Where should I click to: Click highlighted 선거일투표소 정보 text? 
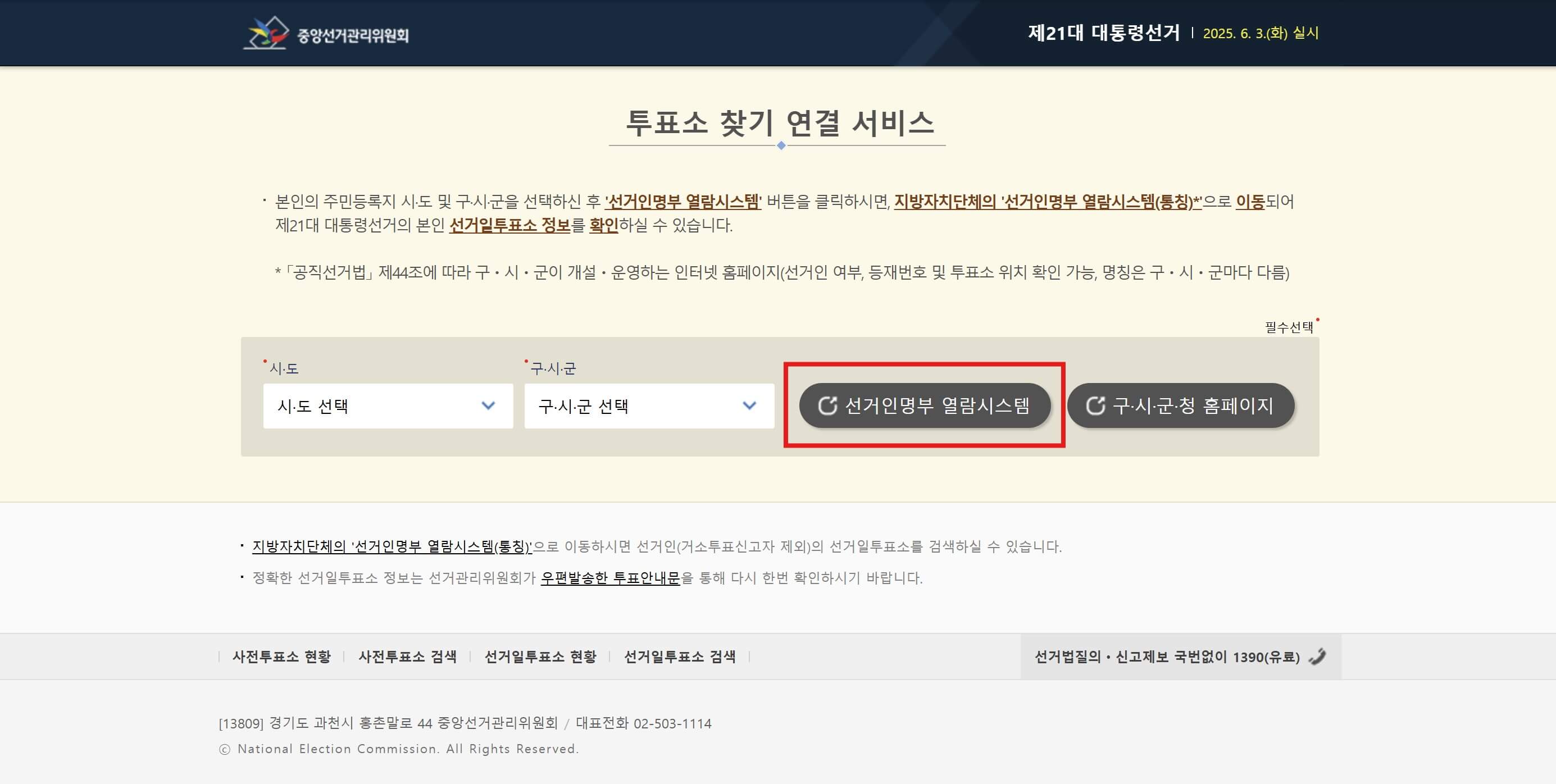coord(510,225)
